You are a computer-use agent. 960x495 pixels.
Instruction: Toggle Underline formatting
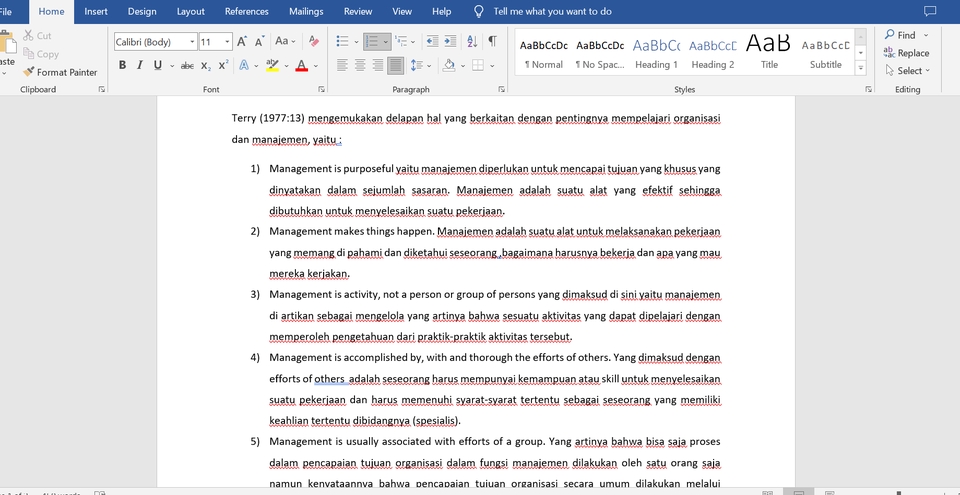click(x=157, y=65)
